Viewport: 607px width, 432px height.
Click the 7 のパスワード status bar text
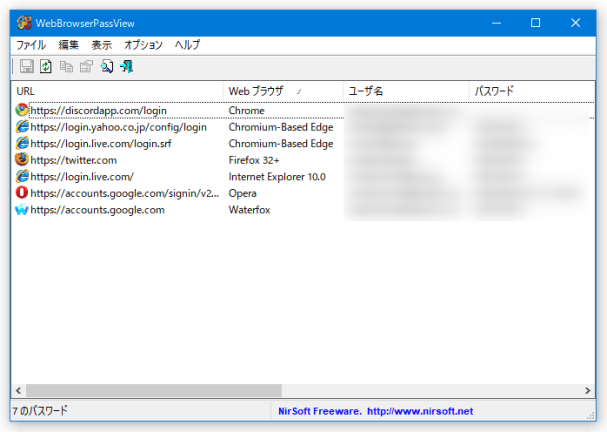point(40,411)
